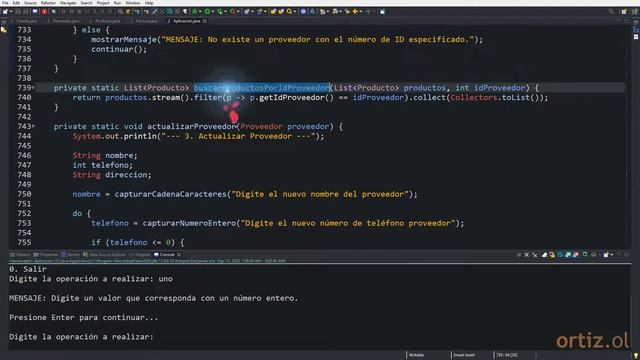Screen dimensions: 640x360
Task: Click line number 750 in the gutter
Action: (x=24, y=194)
